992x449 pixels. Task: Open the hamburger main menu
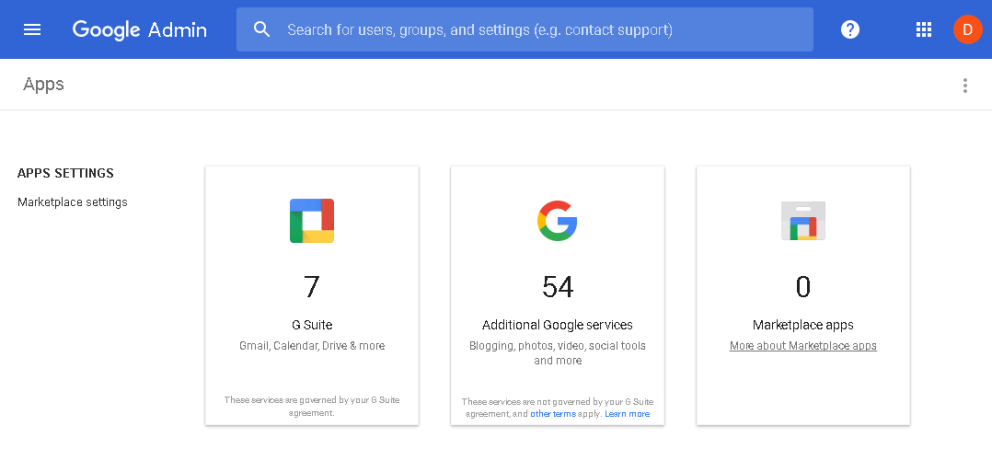(x=32, y=30)
